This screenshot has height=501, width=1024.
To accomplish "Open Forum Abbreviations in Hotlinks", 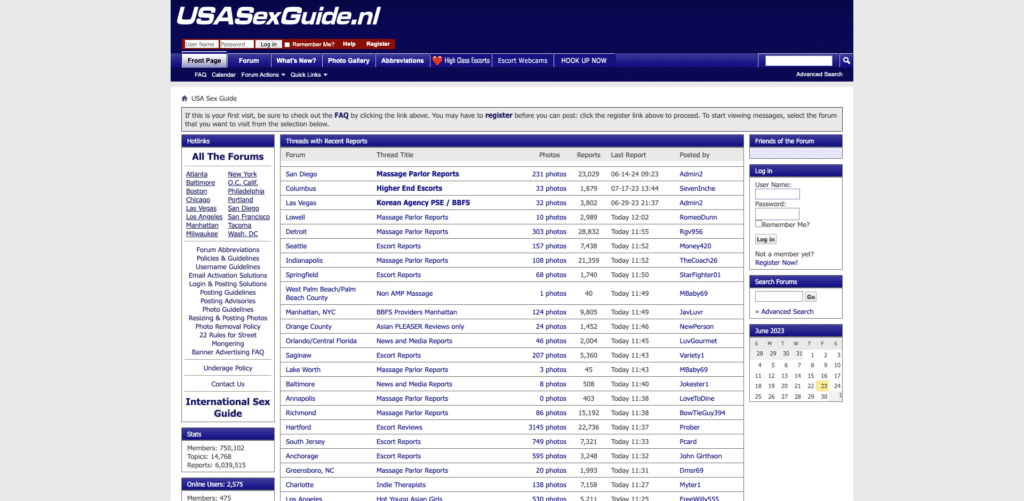I will 228,250.
